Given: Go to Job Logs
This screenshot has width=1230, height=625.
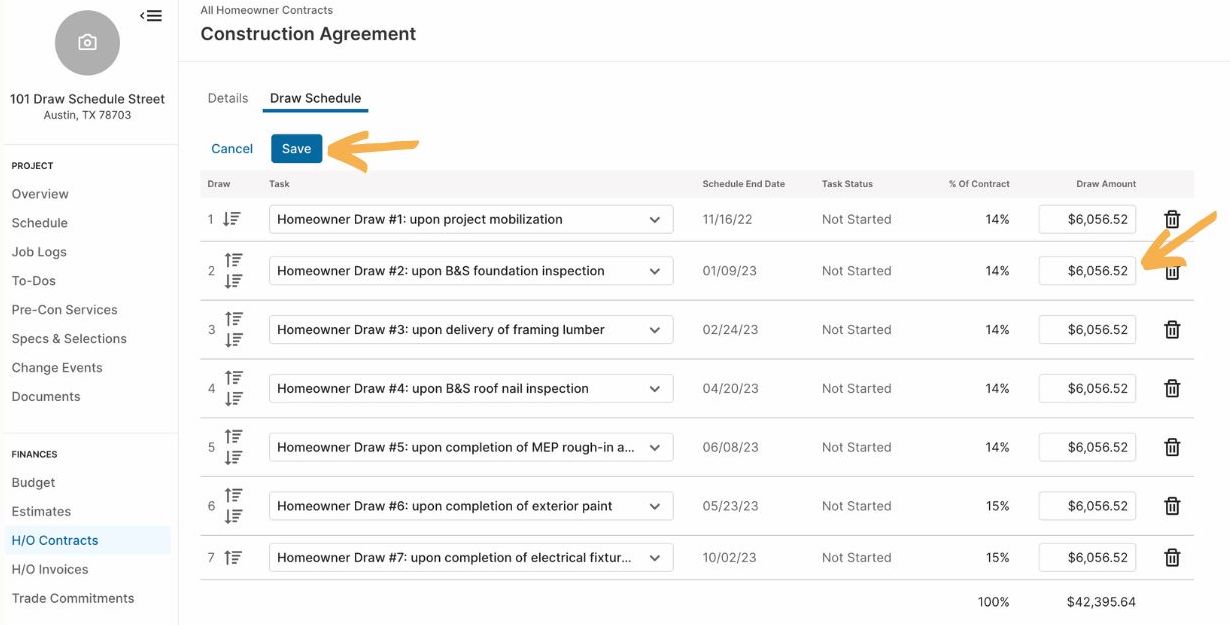Looking at the screenshot, I should tap(39, 252).
